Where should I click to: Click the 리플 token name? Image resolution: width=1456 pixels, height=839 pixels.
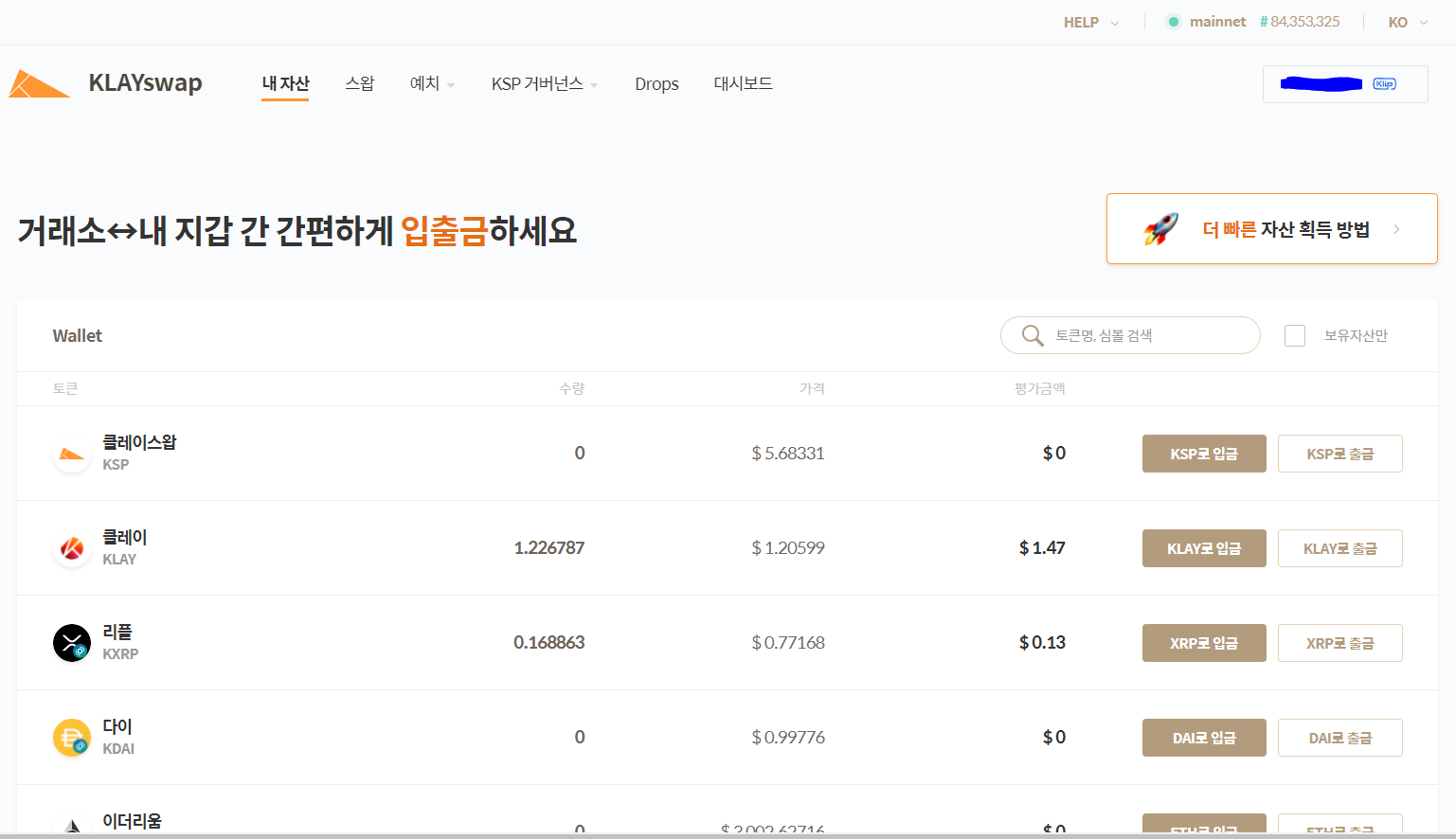[x=117, y=632]
